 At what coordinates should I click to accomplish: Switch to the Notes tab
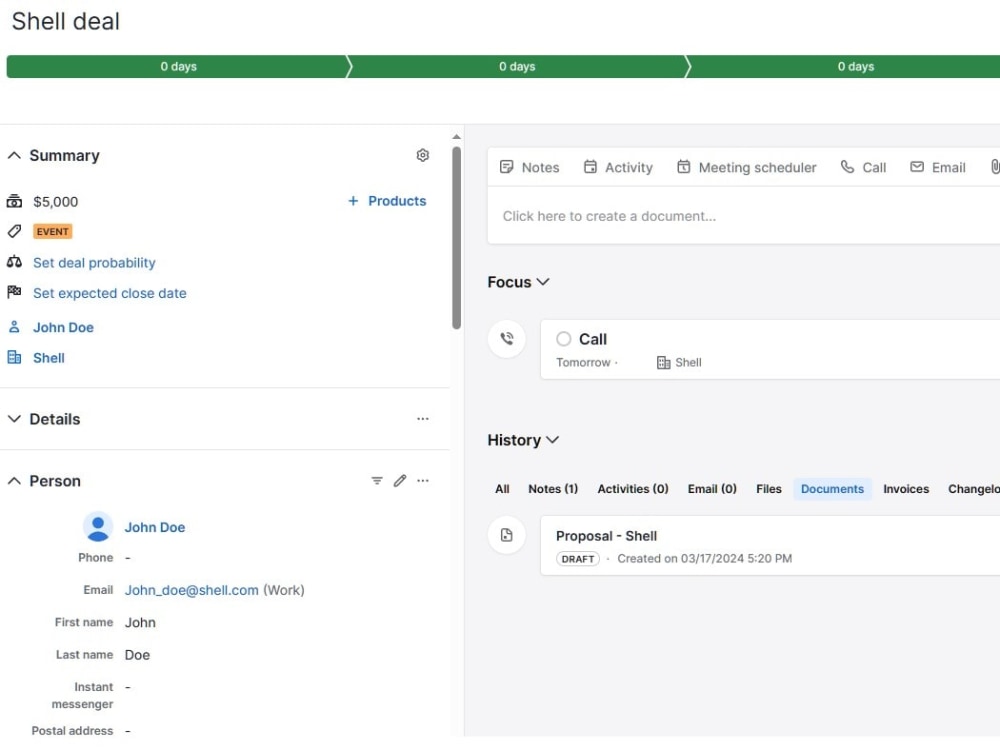tap(529, 167)
